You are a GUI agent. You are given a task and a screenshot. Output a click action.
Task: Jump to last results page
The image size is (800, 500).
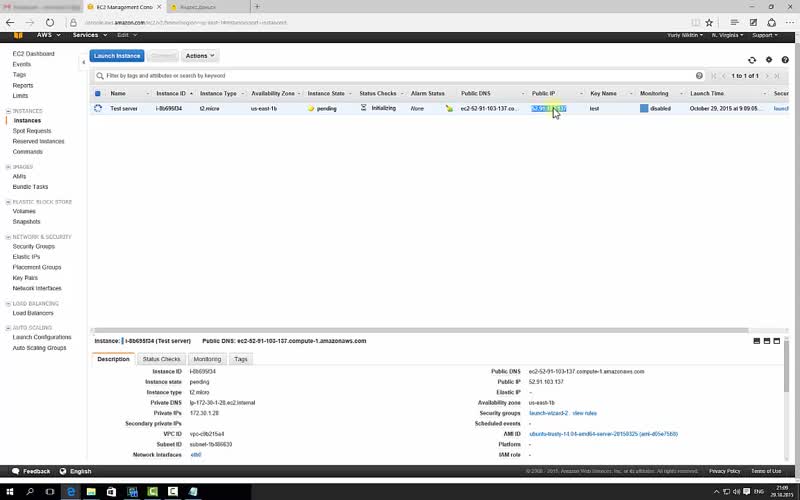(777, 76)
